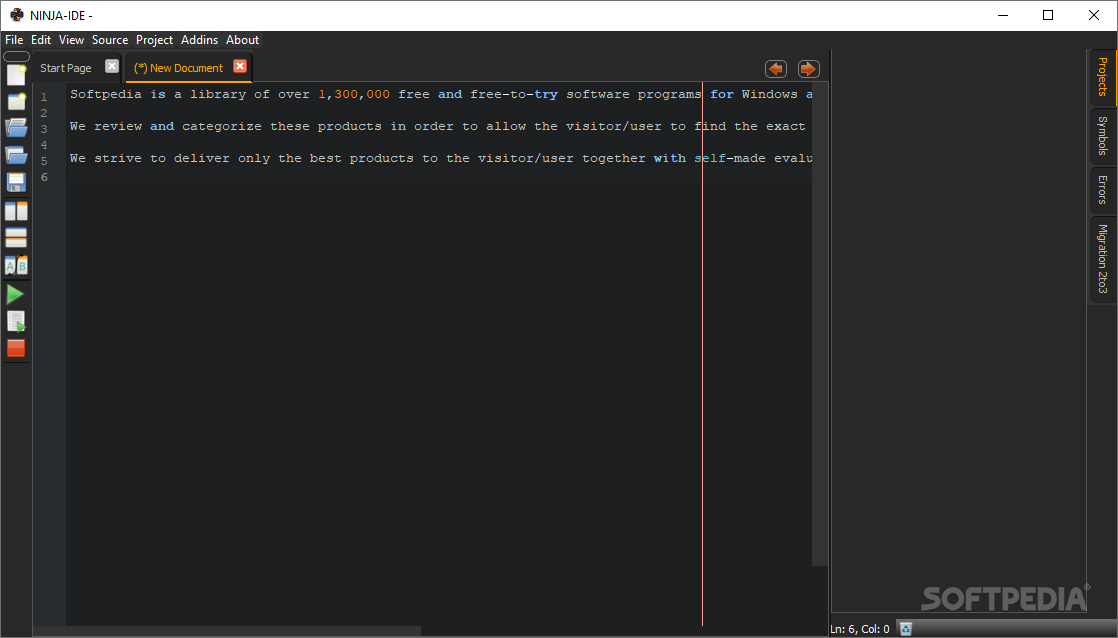Viewport: 1118px width, 638px height.
Task: Split the editor vertically
Action: pyautogui.click(x=16, y=211)
